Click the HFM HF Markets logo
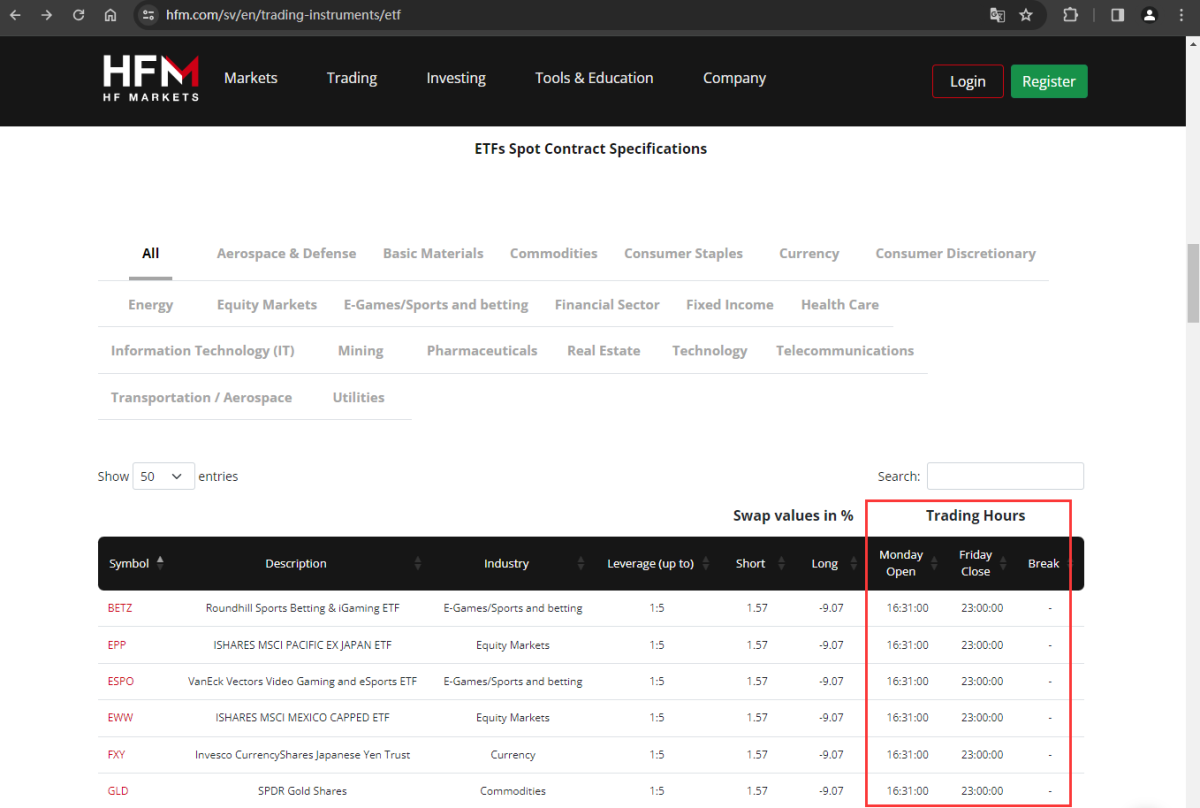This screenshot has height=808, width=1200. click(151, 78)
